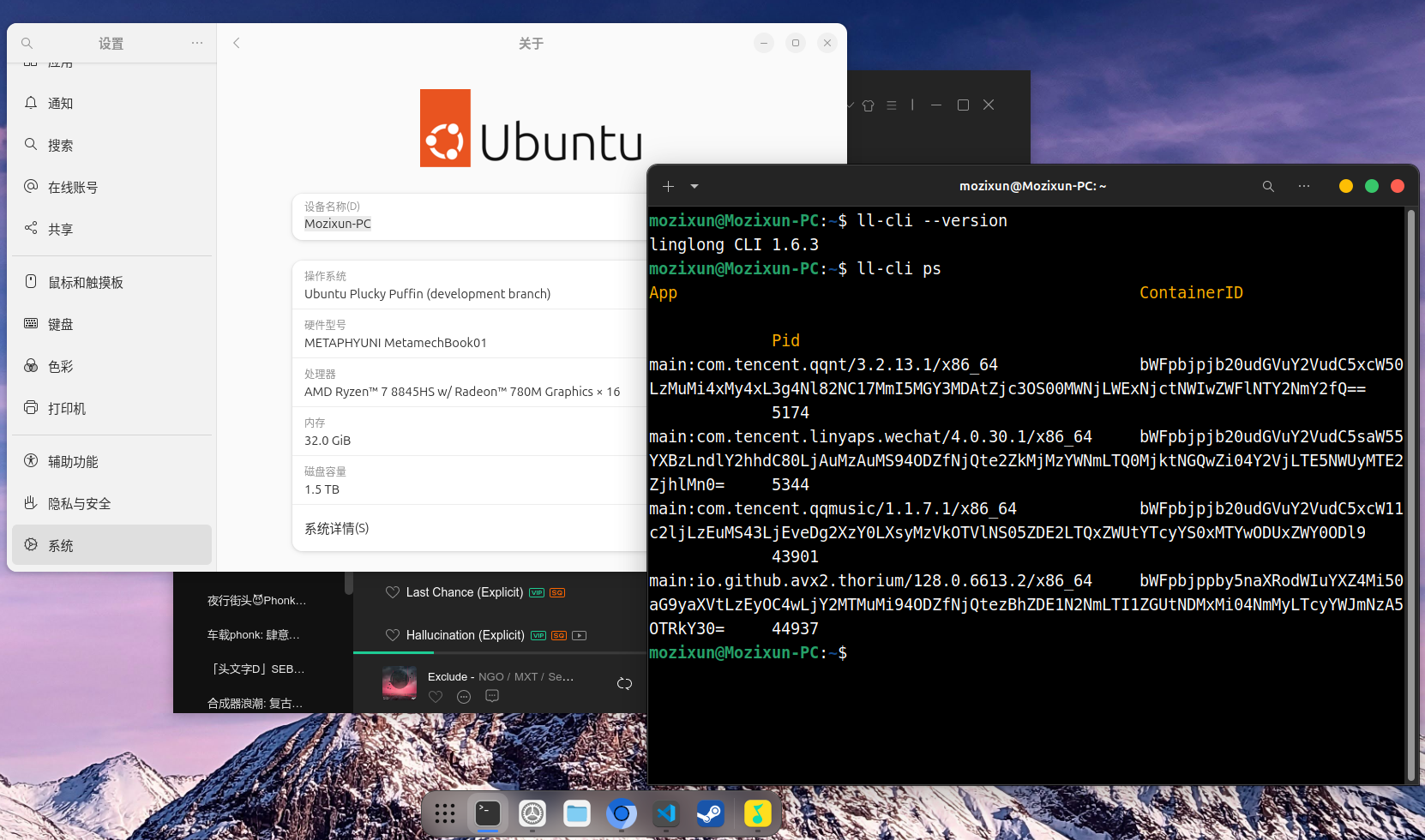Launch Steam from the dock
The width and height of the screenshot is (1425, 840).
tap(709, 813)
